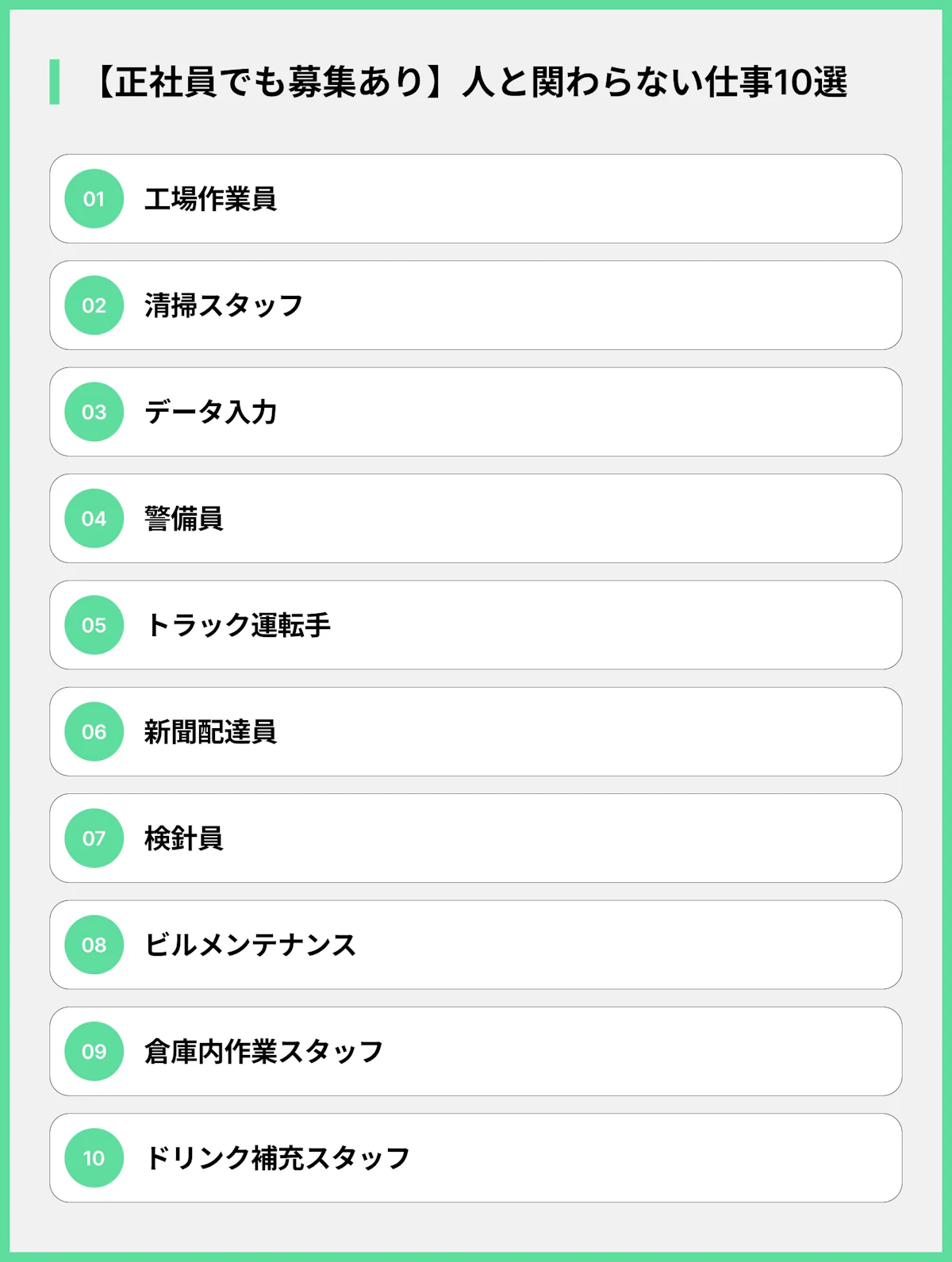
Task: Click the green 08 number badge
Action: coord(94,945)
